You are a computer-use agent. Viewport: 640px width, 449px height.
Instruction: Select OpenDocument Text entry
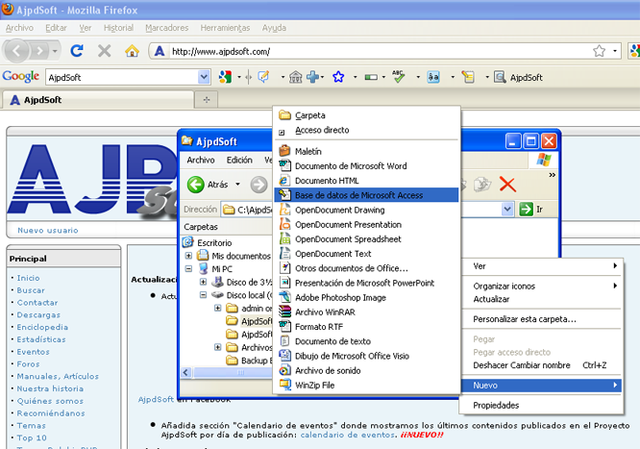[x=367, y=254]
